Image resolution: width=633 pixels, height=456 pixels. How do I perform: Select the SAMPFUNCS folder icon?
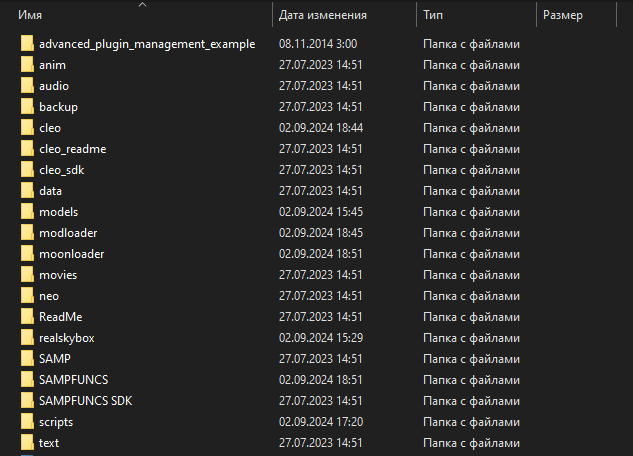27,380
